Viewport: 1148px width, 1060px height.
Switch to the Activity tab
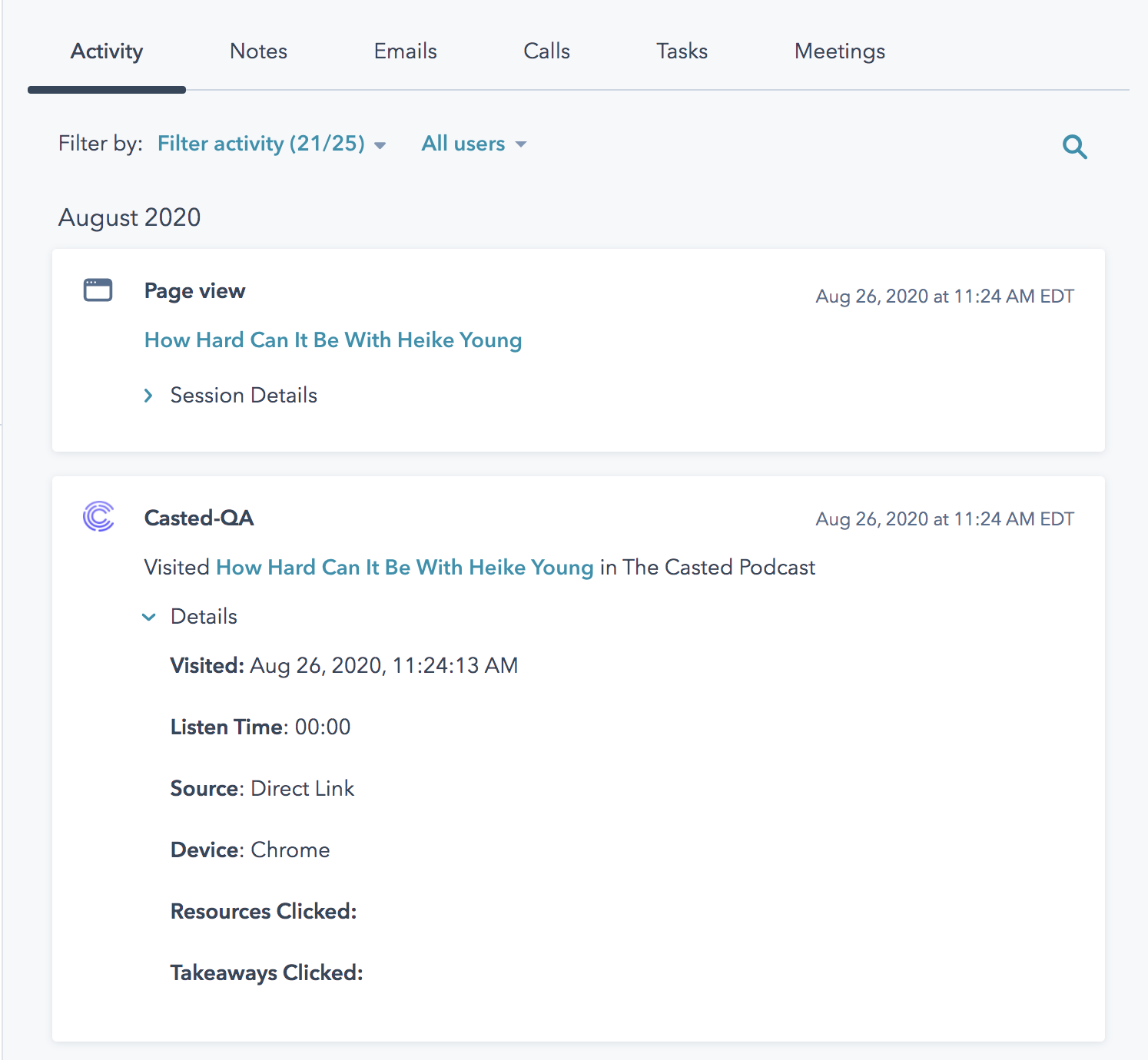(x=107, y=51)
